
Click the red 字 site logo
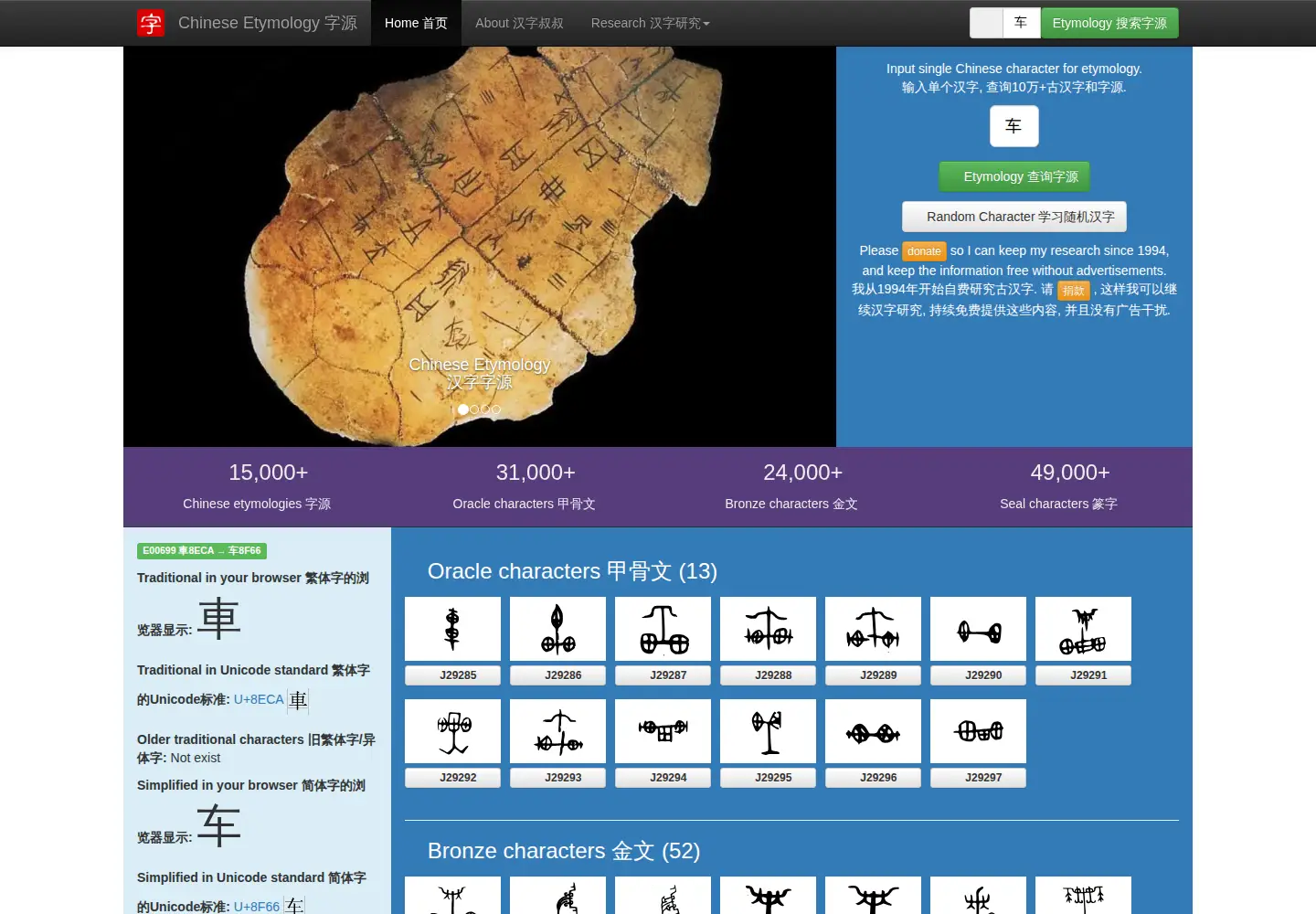[151, 23]
